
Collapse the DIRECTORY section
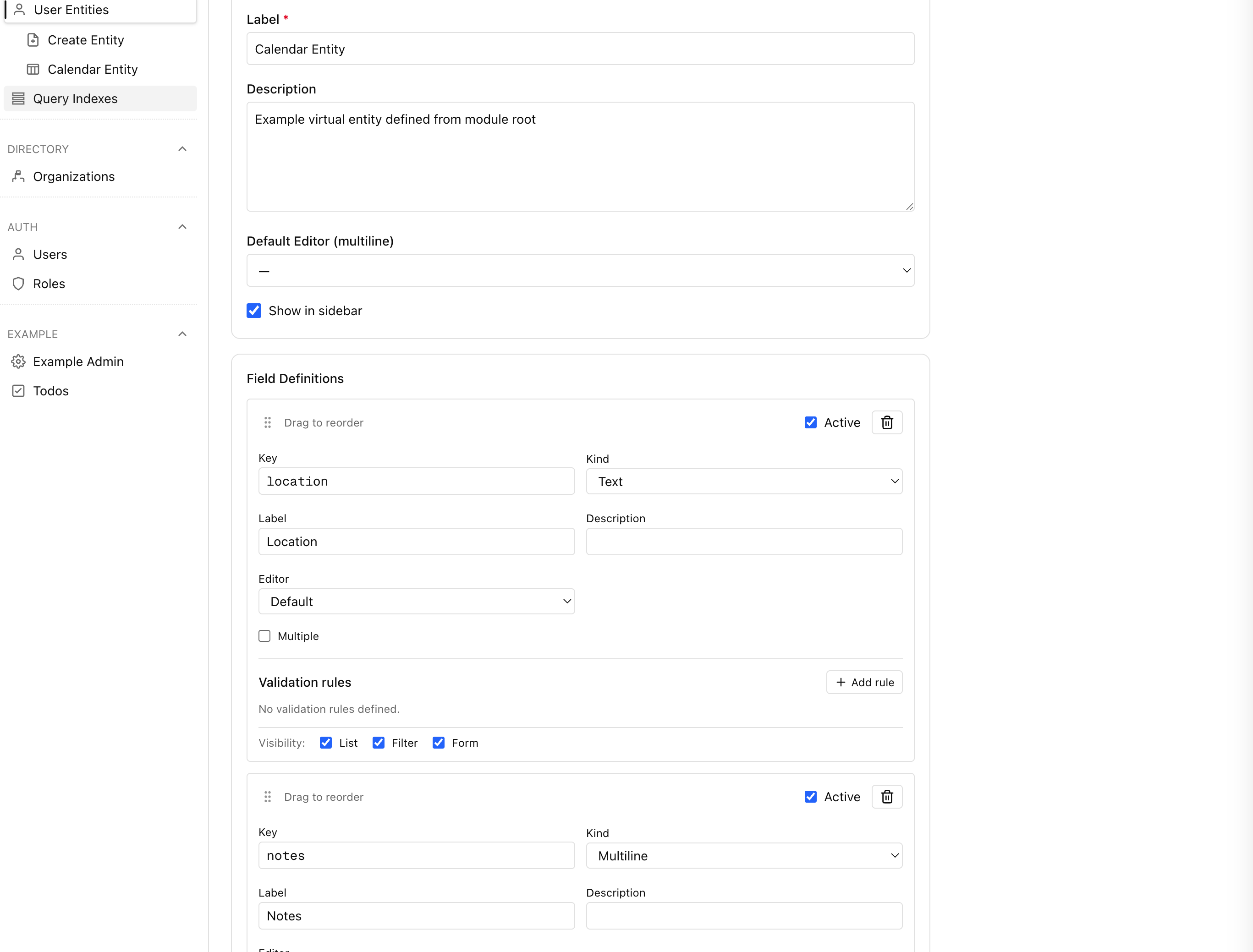point(182,148)
